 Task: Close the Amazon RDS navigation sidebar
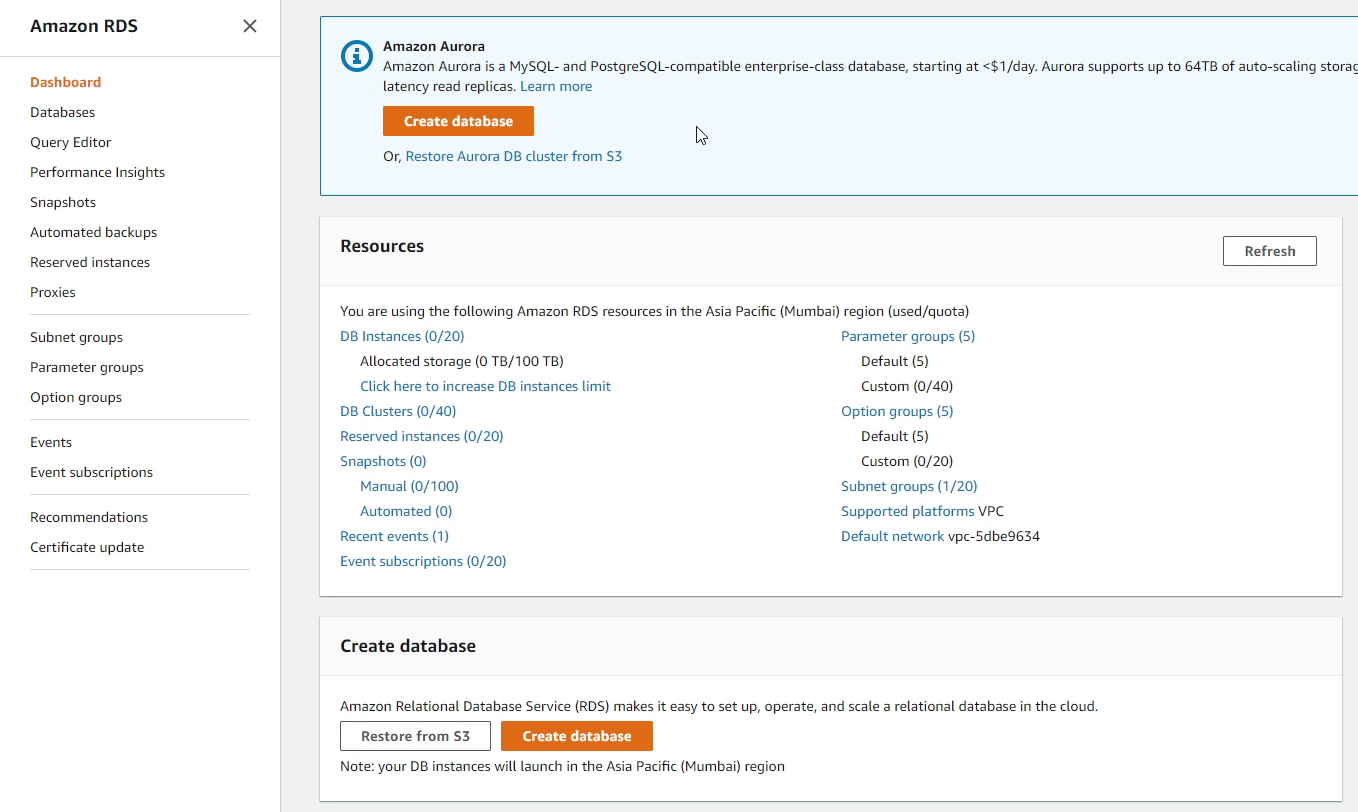pos(249,26)
